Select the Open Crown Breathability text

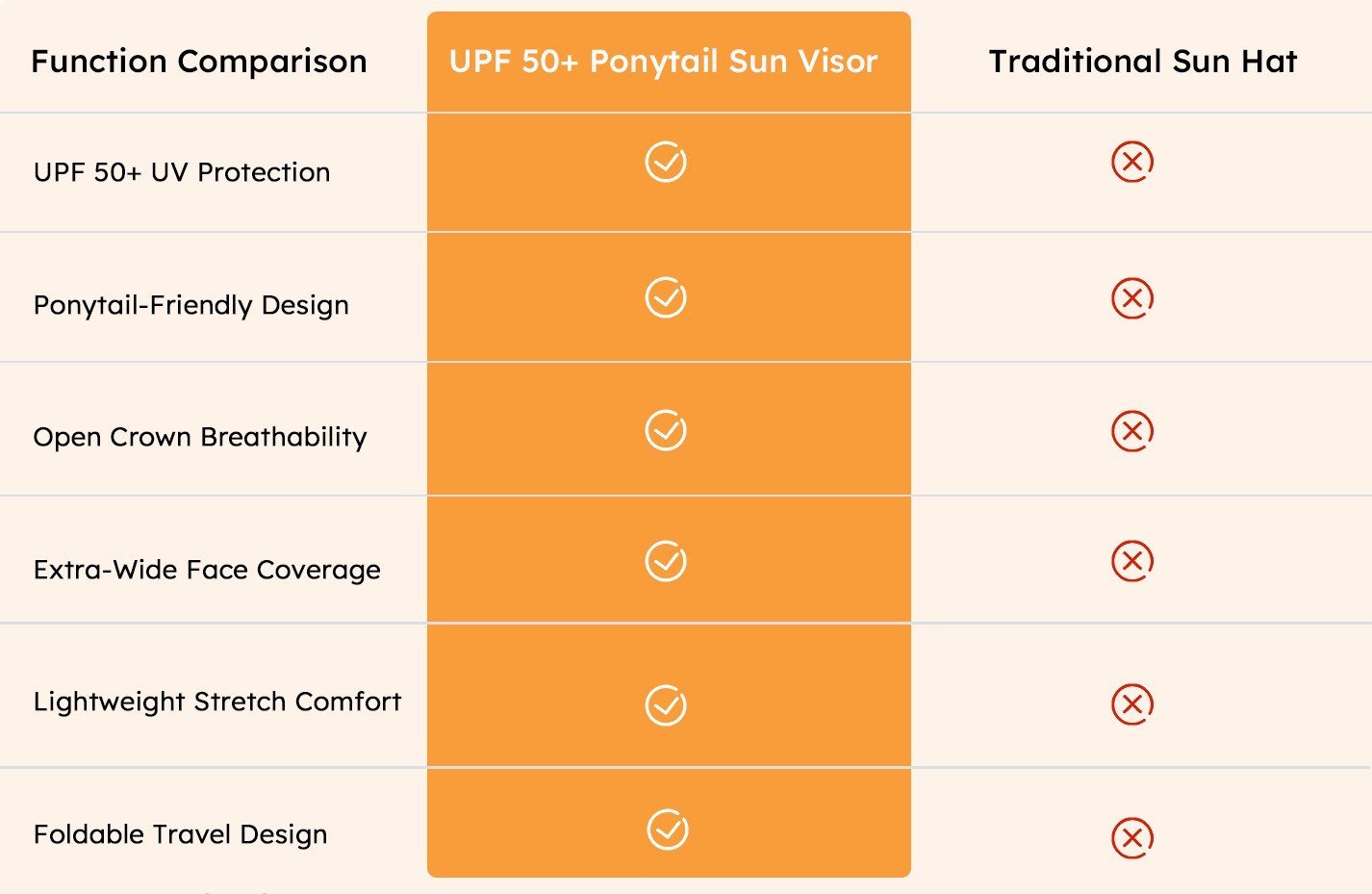(x=200, y=437)
